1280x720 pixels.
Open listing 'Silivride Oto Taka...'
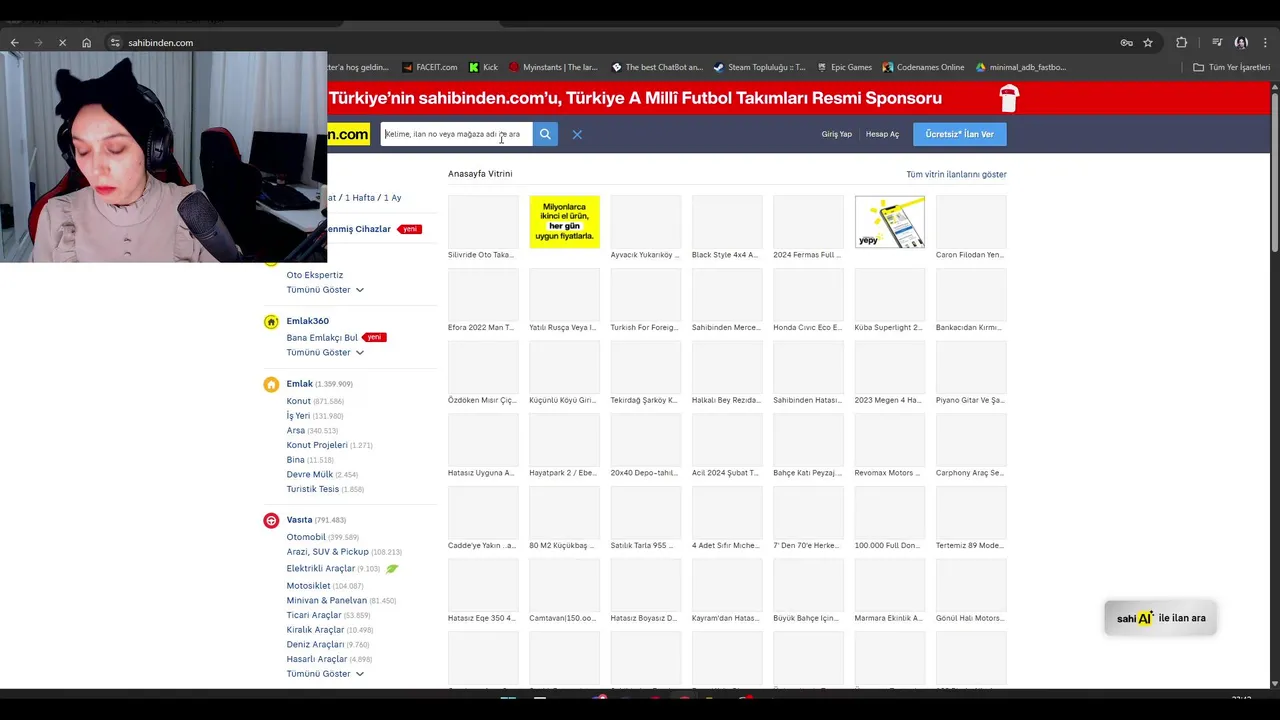tap(483, 228)
